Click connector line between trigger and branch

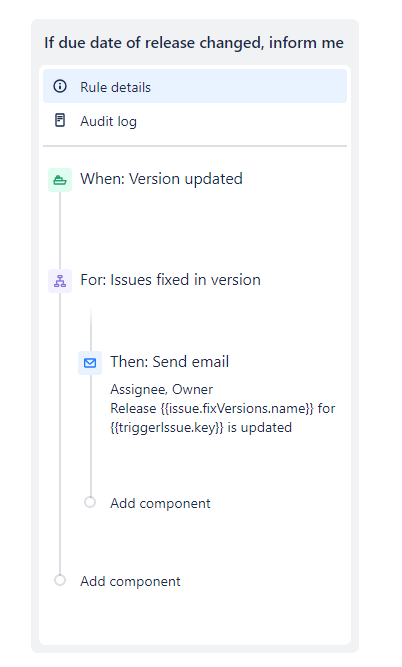[60, 230]
